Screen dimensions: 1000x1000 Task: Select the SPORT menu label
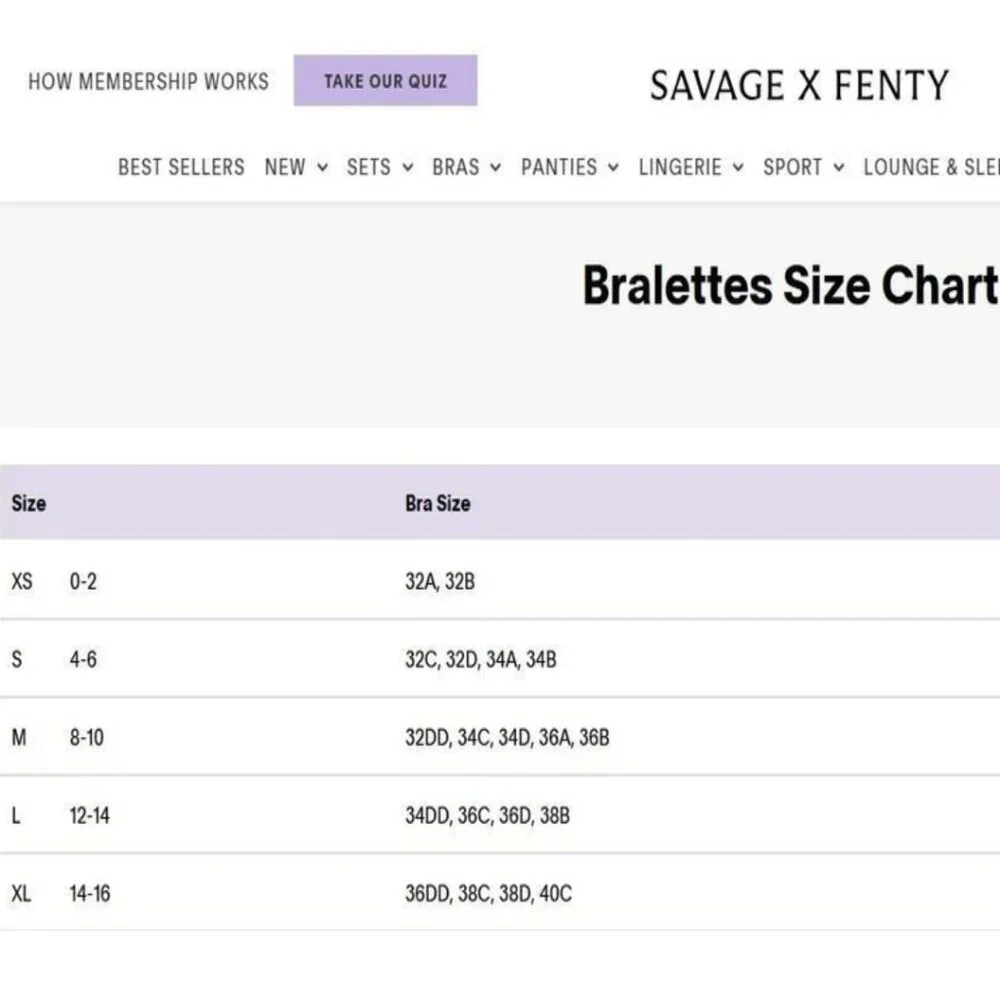[792, 167]
